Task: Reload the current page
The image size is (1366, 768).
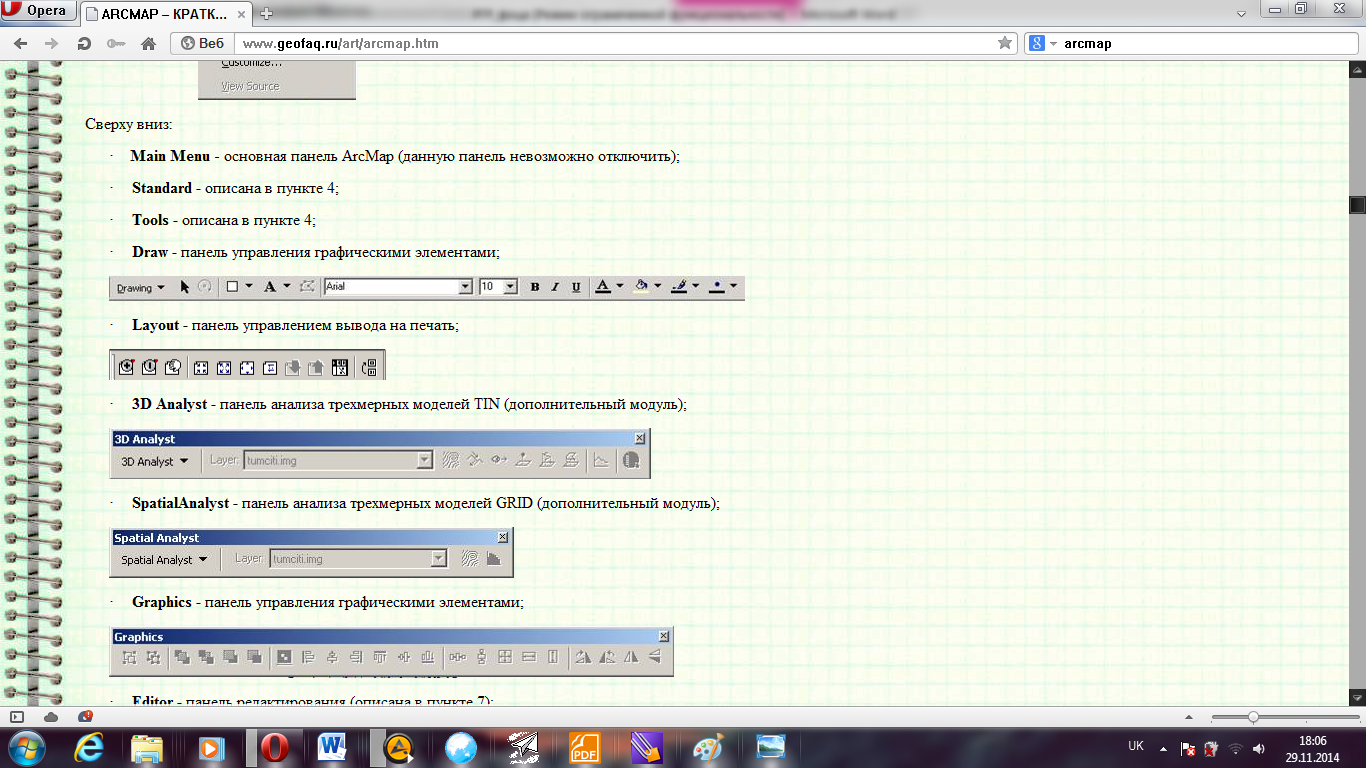Action: pyautogui.click(x=84, y=43)
